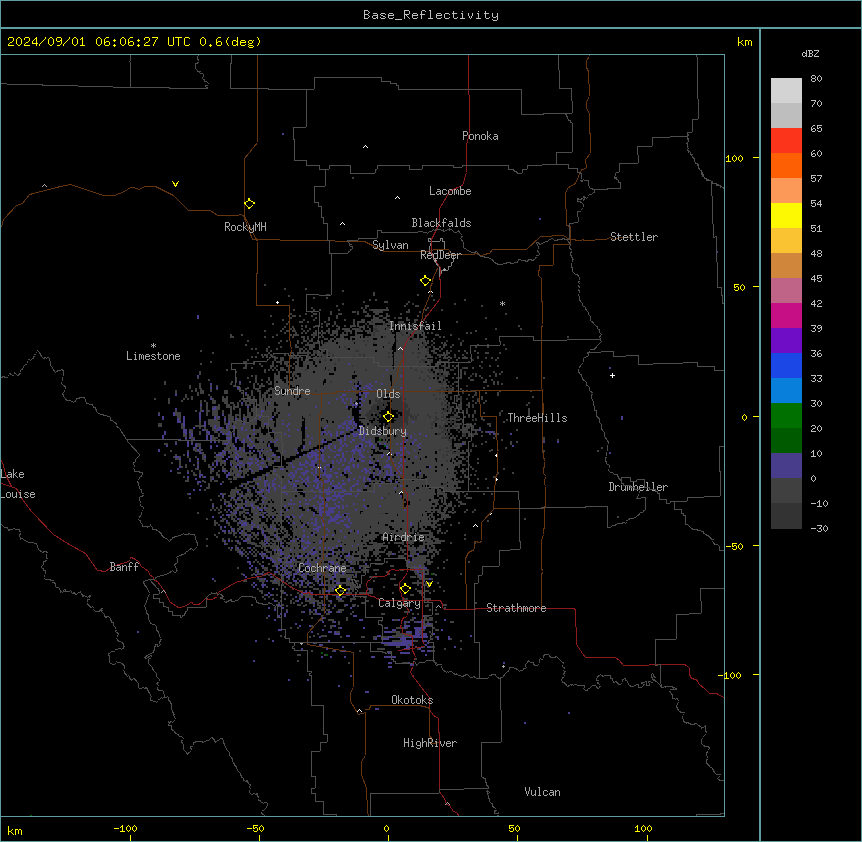Viewport: 862px width, 842px height.
Task: Select the violet purple swatch between 39 and 36
Action: pyautogui.click(x=786, y=341)
